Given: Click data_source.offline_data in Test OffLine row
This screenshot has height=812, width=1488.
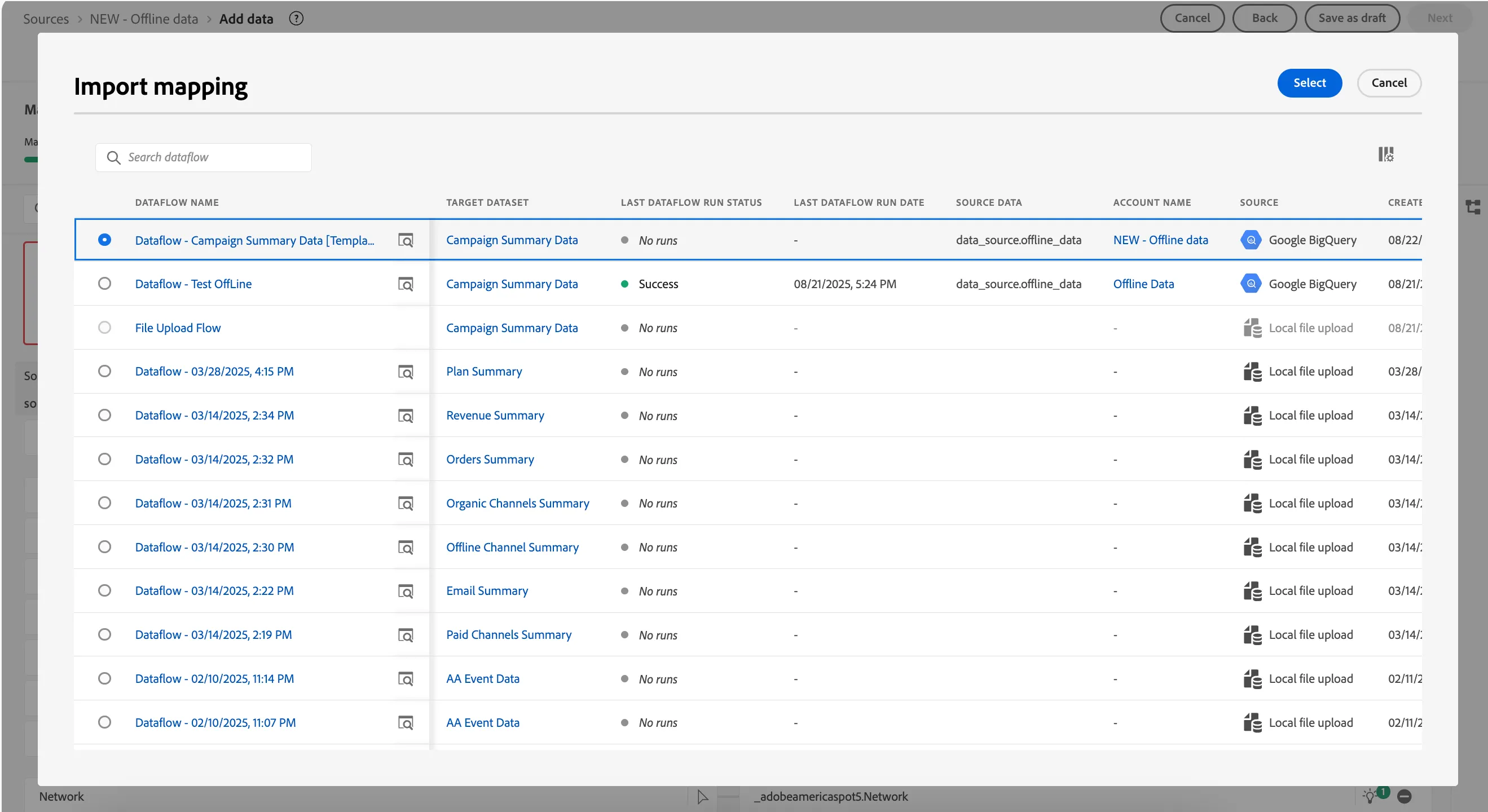Looking at the screenshot, I should point(1018,284).
